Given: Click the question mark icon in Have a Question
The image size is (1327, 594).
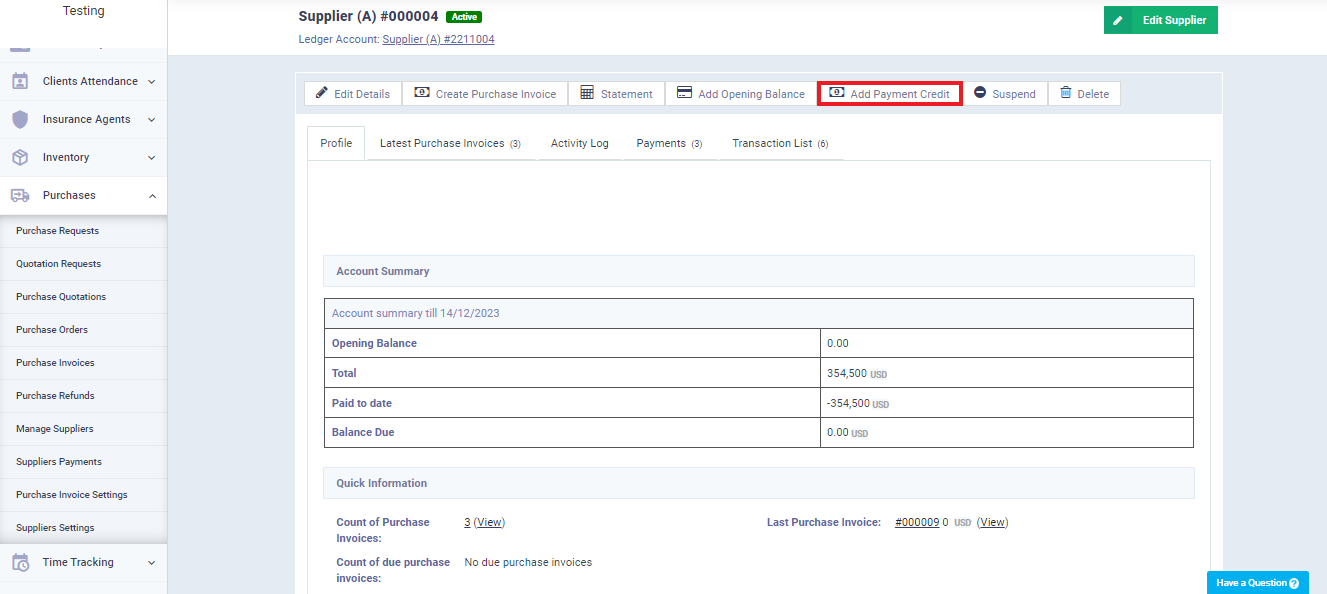Looking at the screenshot, I should [x=1294, y=583].
